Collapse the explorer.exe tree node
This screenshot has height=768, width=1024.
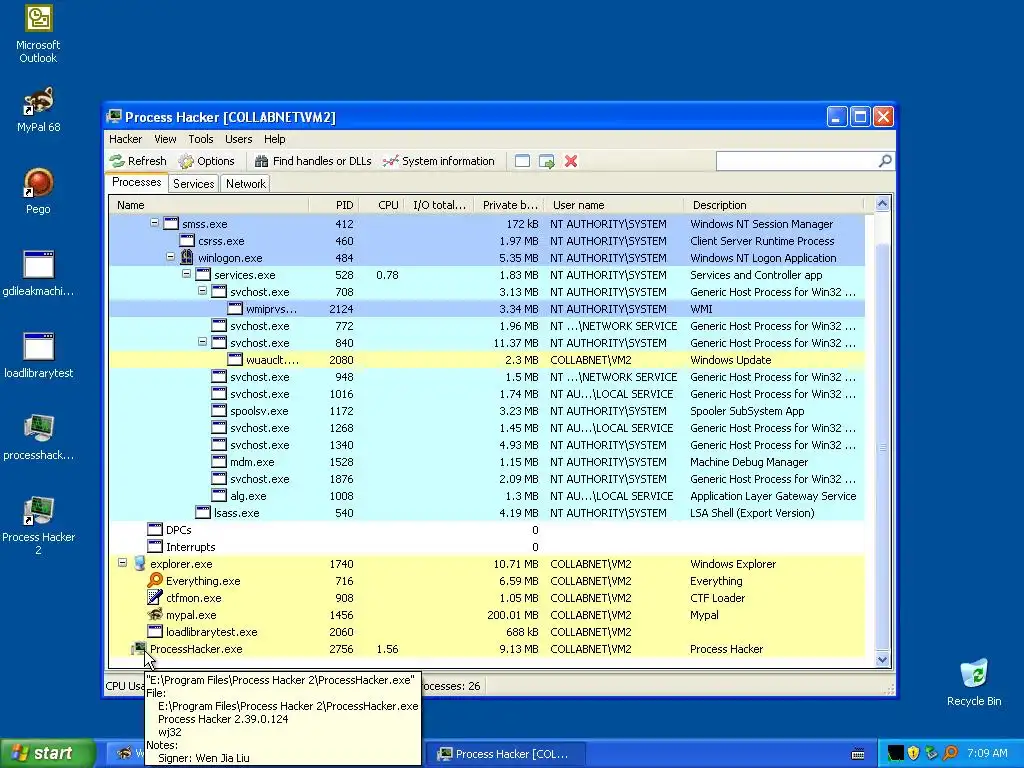[122, 562]
